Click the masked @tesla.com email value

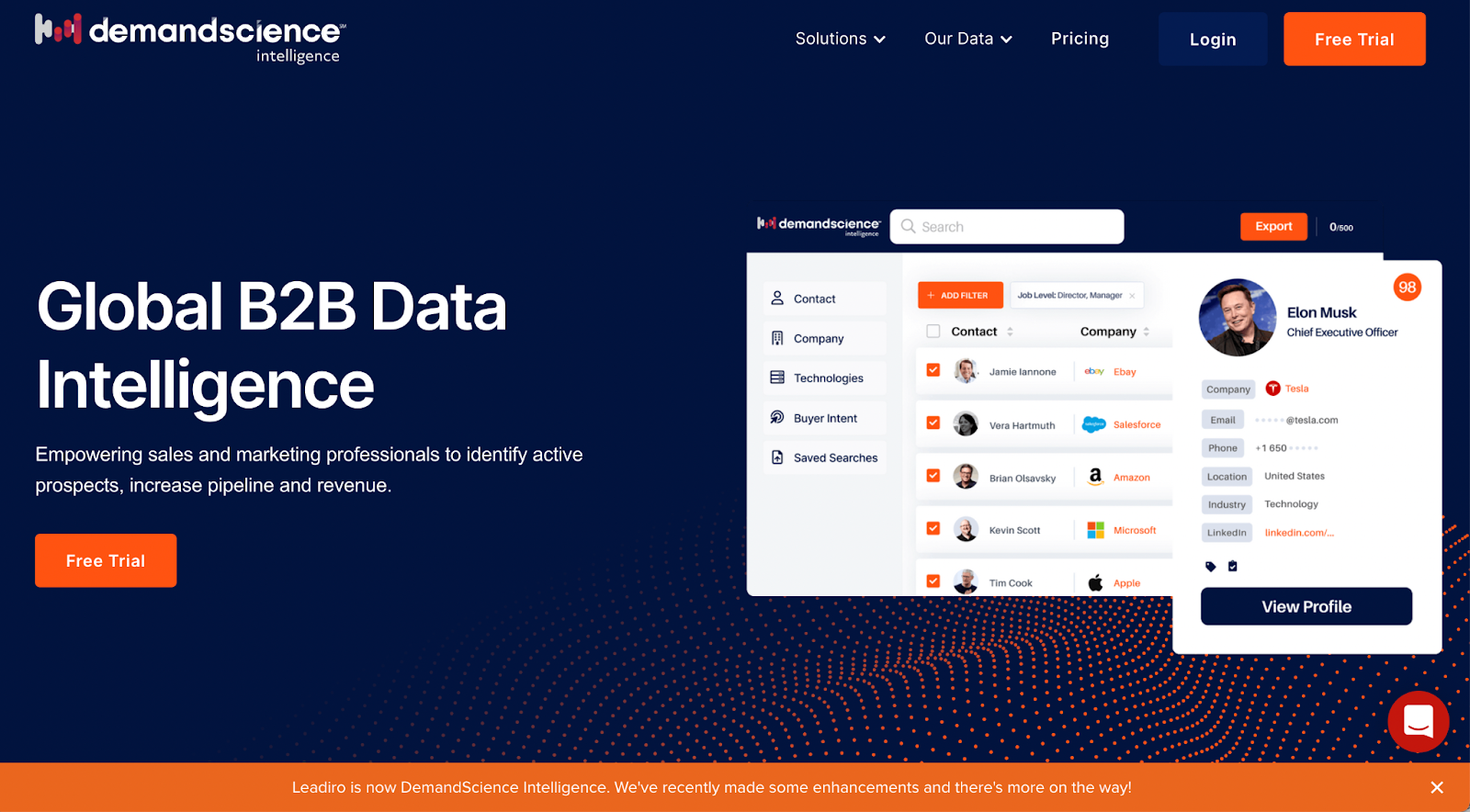coord(1296,420)
